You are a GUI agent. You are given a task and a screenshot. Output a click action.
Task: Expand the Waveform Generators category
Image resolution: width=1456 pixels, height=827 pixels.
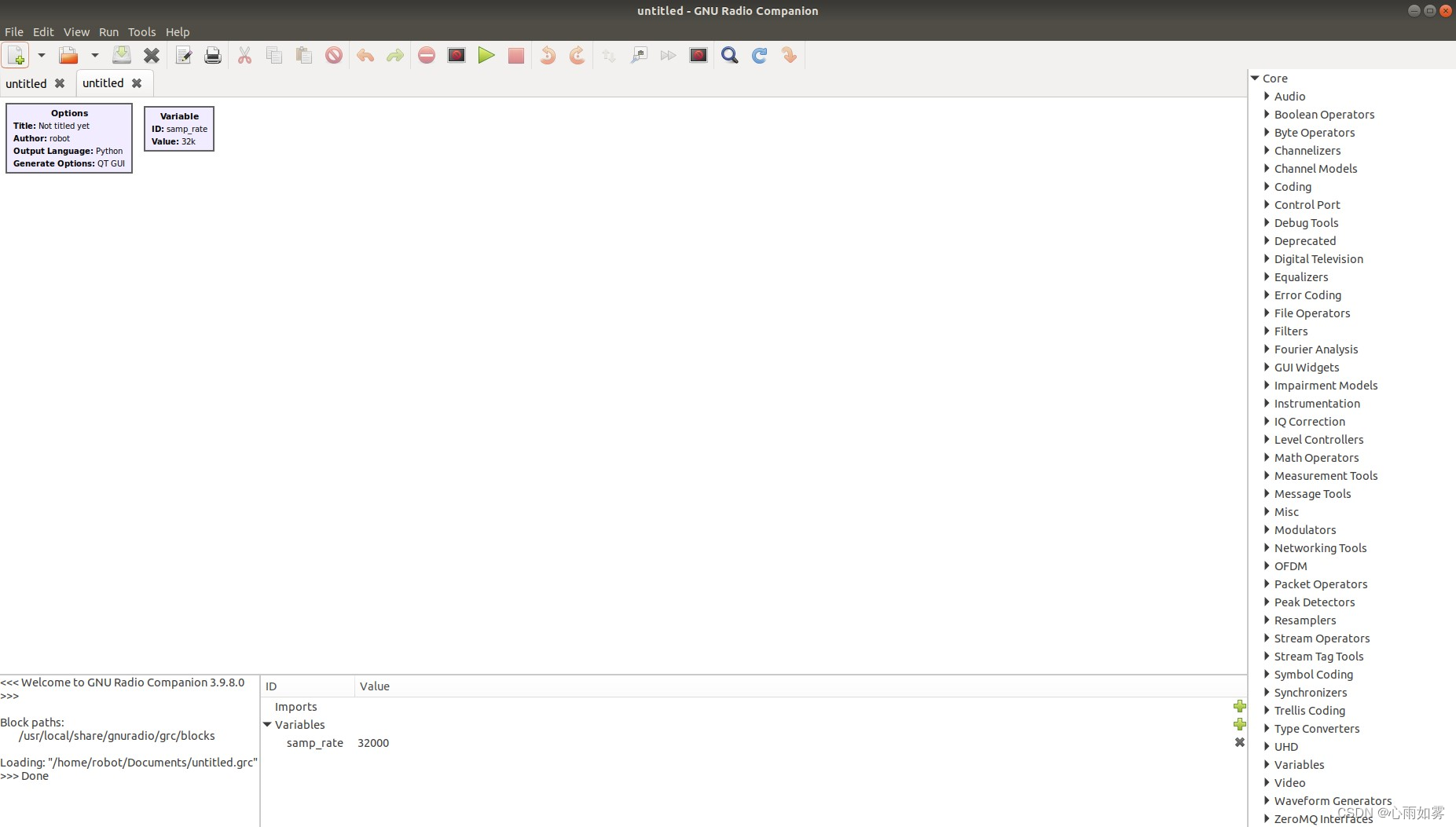pos(1267,800)
